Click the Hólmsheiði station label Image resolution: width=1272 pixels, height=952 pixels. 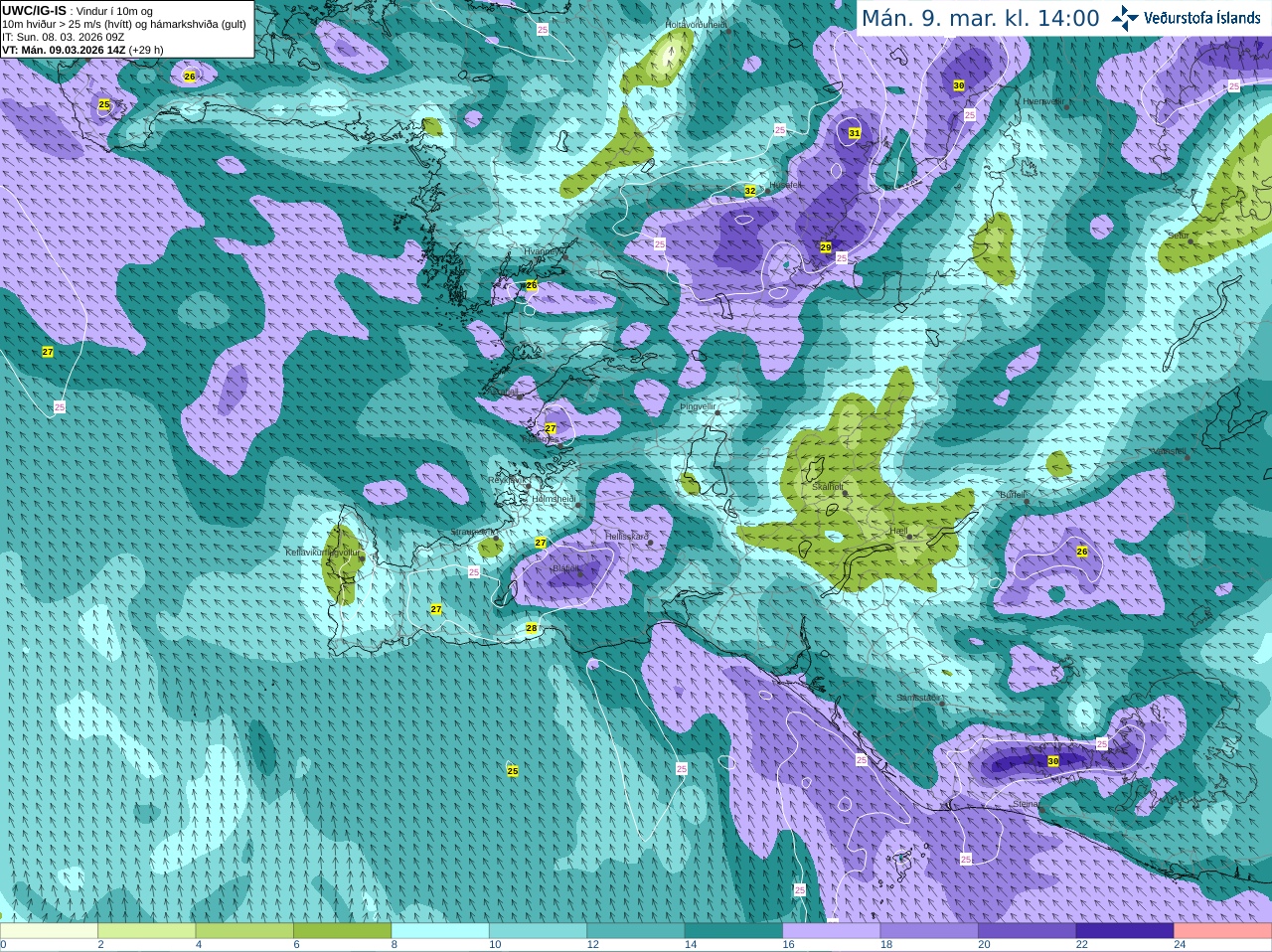[x=555, y=499]
